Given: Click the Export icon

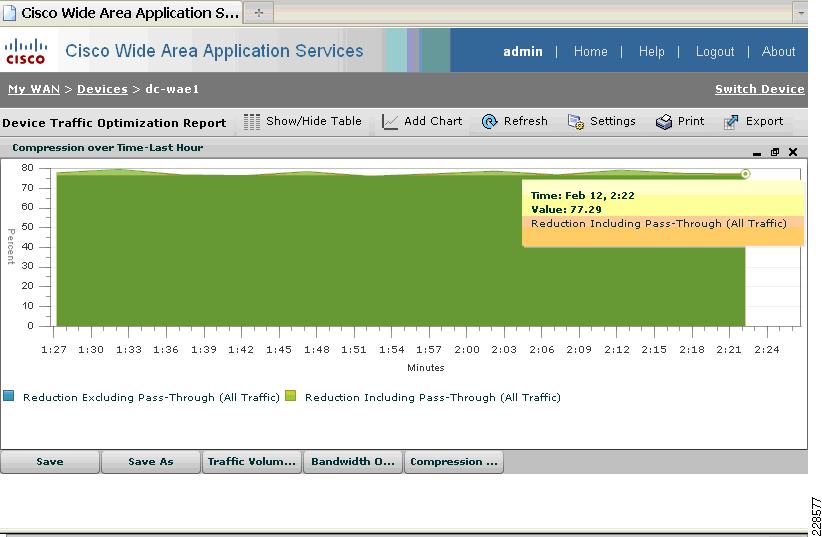Looking at the screenshot, I should click(x=731, y=122).
